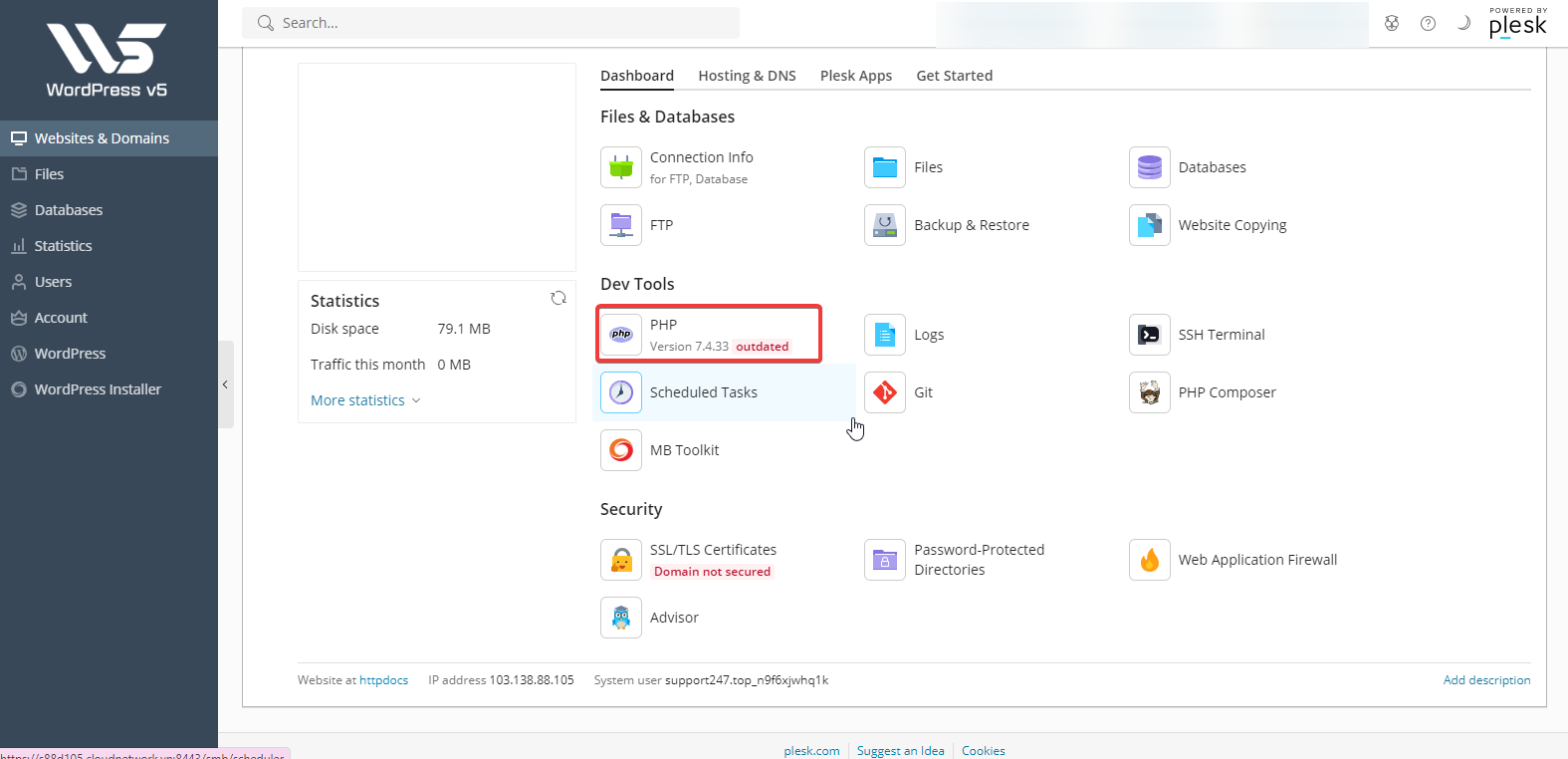The image size is (1568, 759).
Task: Launch the SSH Terminal icon
Action: click(x=1150, y=335)
